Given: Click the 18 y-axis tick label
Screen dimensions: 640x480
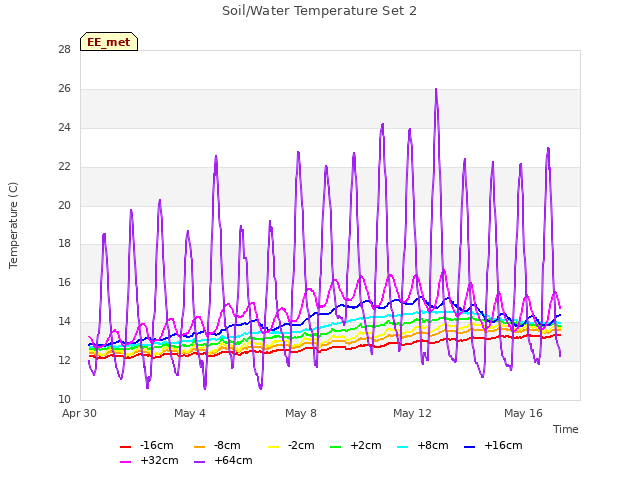Looking at the screenshot, I should (64, 244).
